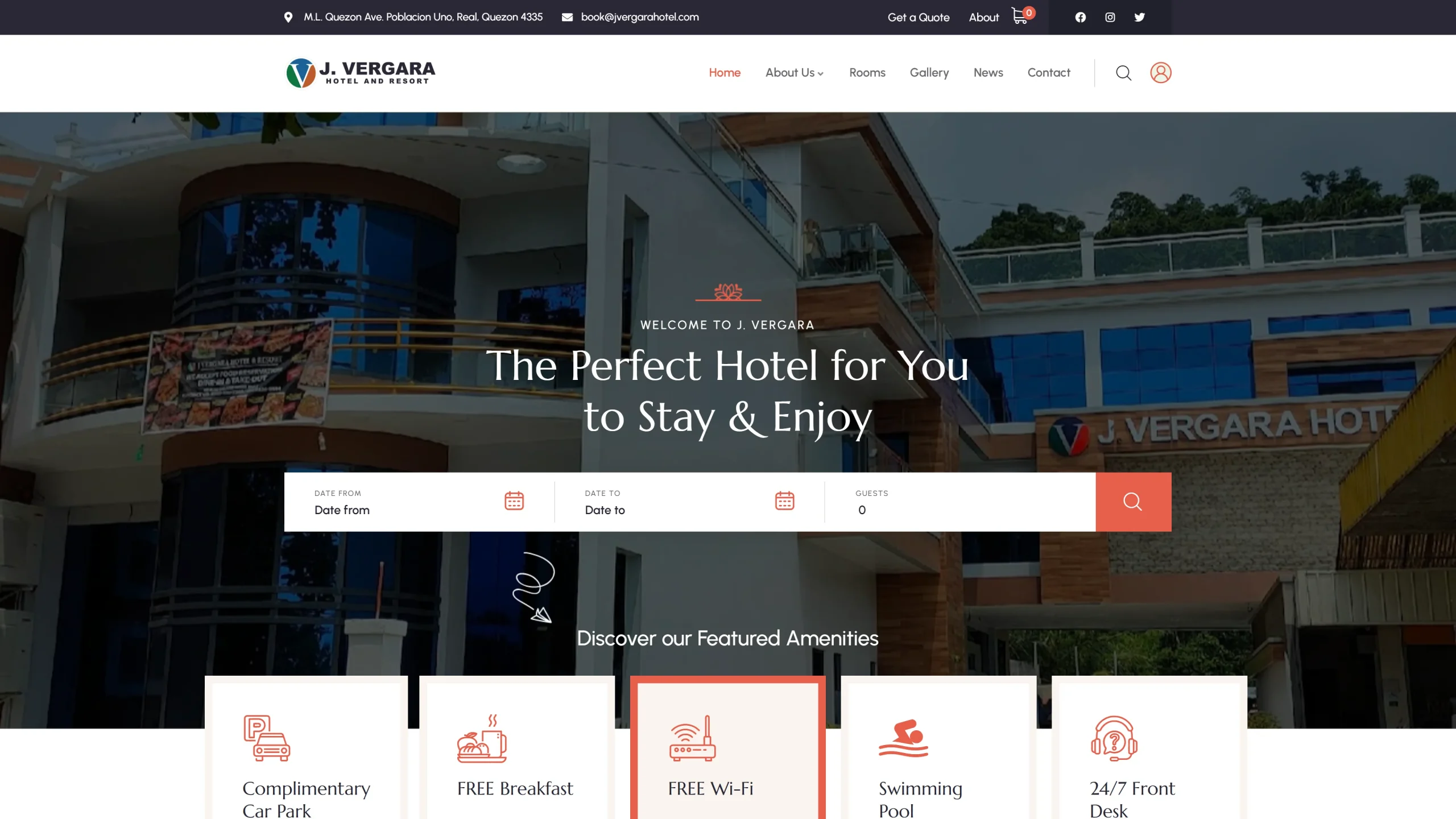Click the date picker calendar icon for Date To
Image resolution: width=1456 pixels, height=819 pixels.
785,501
